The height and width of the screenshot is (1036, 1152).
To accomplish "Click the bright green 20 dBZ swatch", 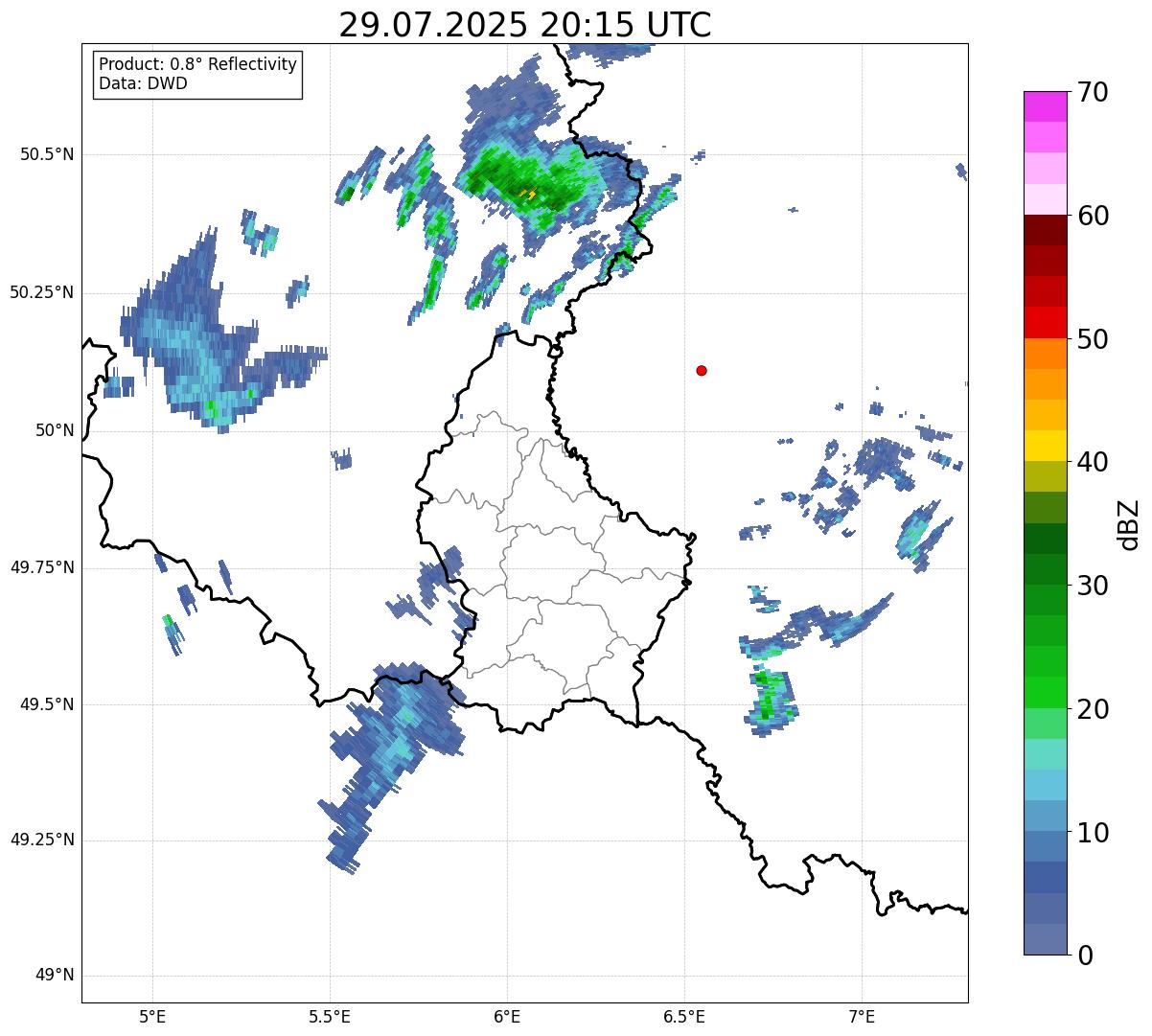I will click(1045, 693).
